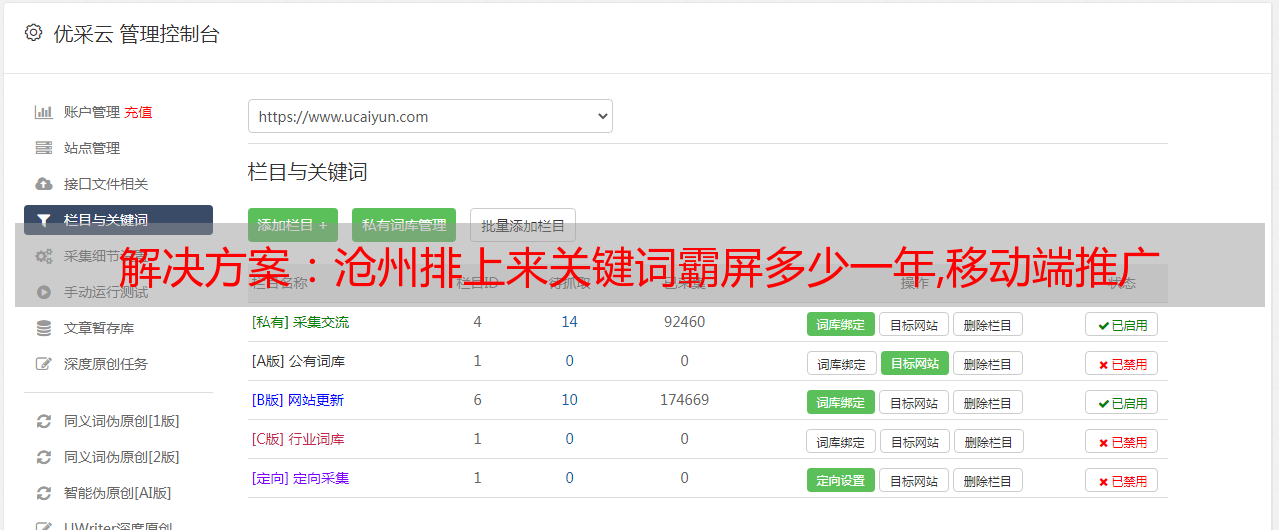Toggle 已启用 status of 采集交流
Screen dimensions: 1279x530
pos(1122,324)
